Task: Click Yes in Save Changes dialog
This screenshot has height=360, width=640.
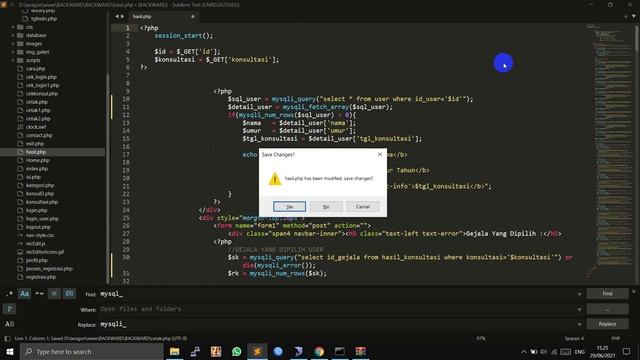Action: tap(289, 207)
